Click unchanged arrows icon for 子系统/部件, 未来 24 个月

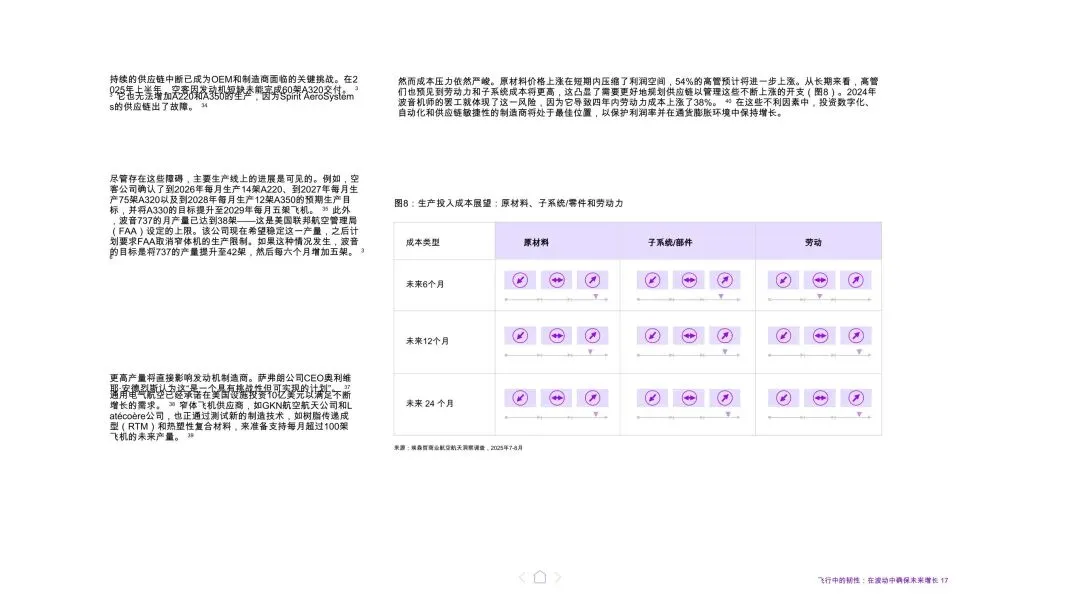(689, 398)
